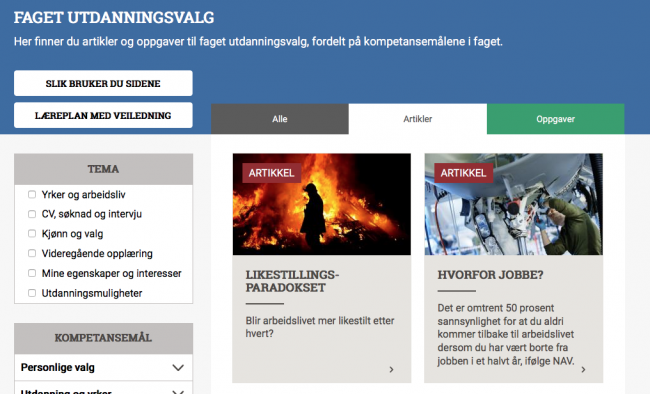650x394 pixels.
Task: Open the Hvorfor jobbe? article title
Action: click(x=490, y=275)
